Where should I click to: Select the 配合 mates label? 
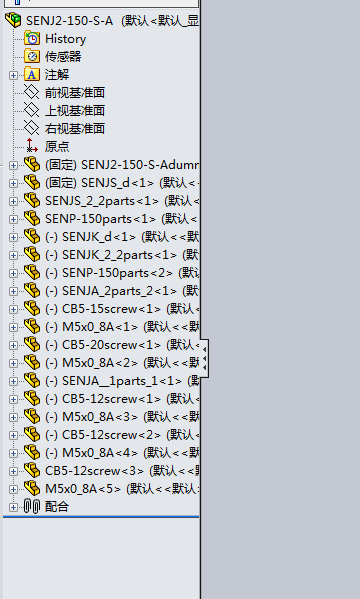click(57, 507)
